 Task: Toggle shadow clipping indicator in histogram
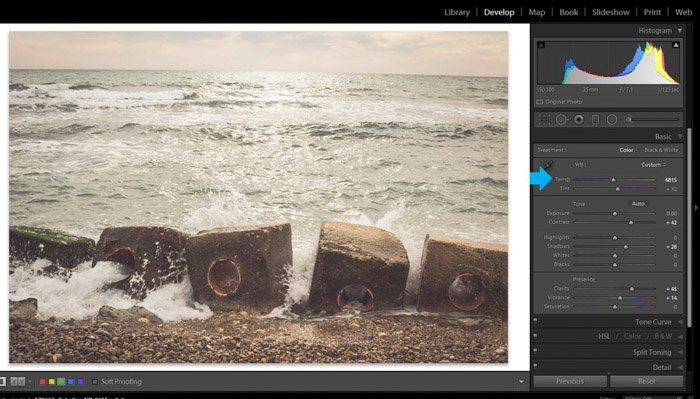coord(541,45)
